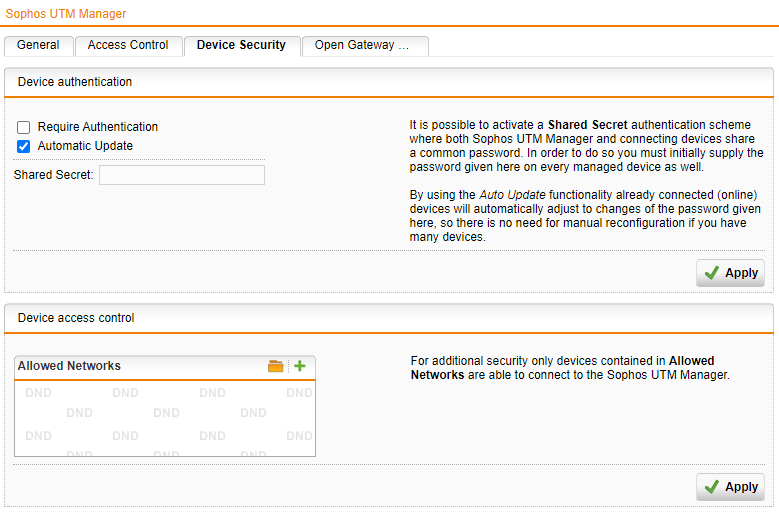Image resolution: width=779 pixels, height=514 pixels.
Task: Click the Shared Secret field label
Action: coord(53,175)
